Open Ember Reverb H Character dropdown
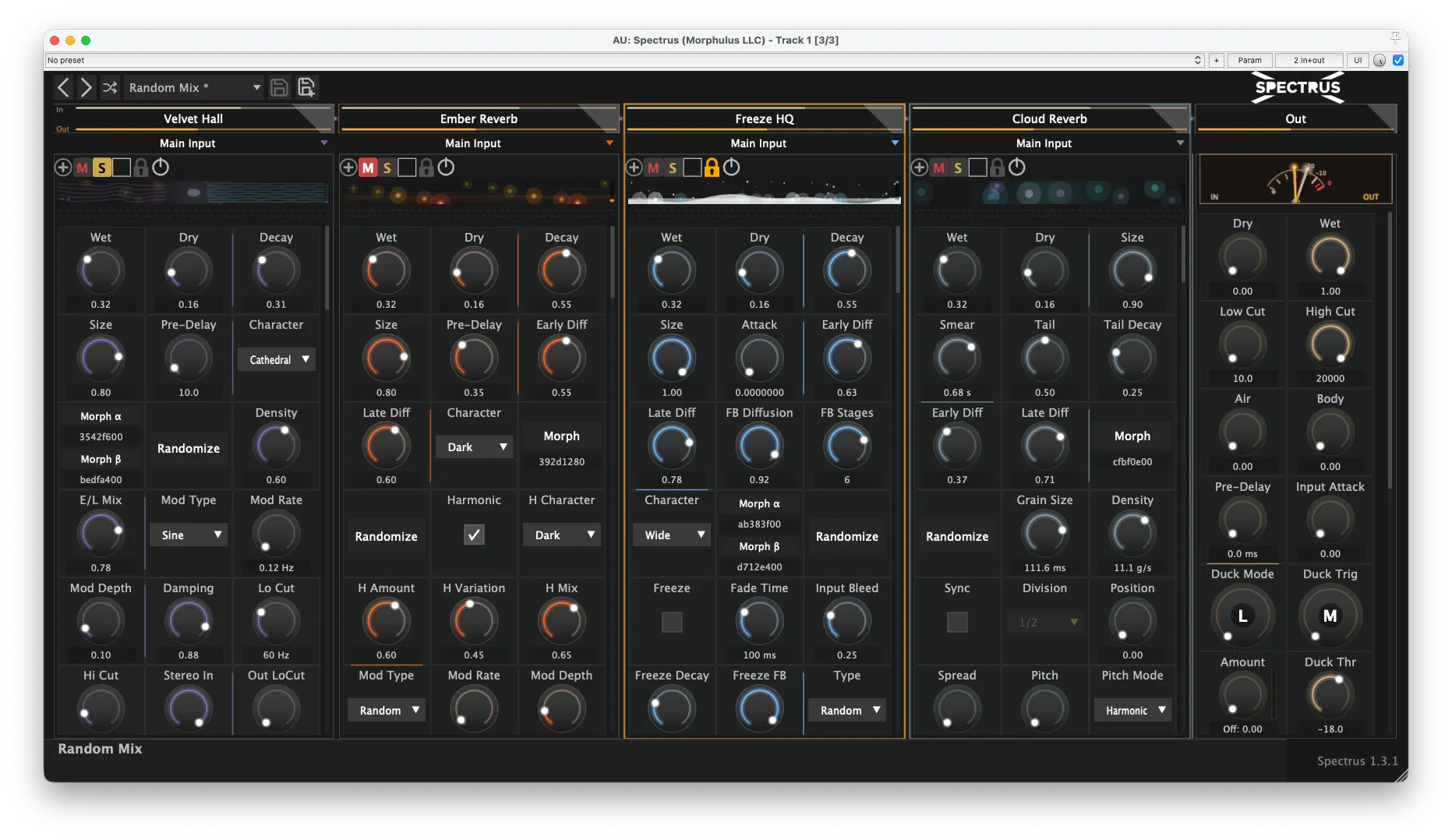 (562, 535)
